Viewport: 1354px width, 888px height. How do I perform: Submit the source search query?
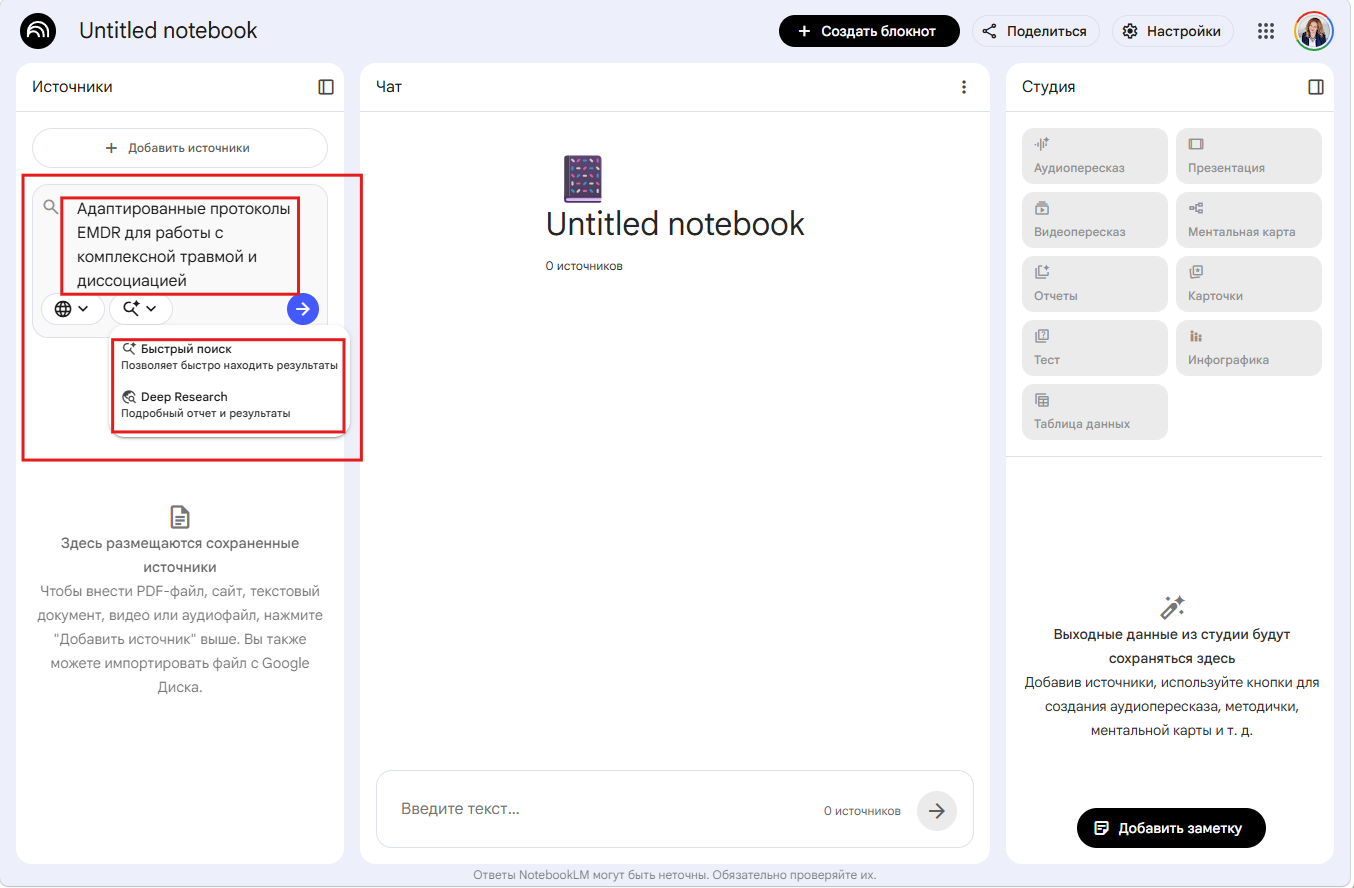tap(303, 309)
